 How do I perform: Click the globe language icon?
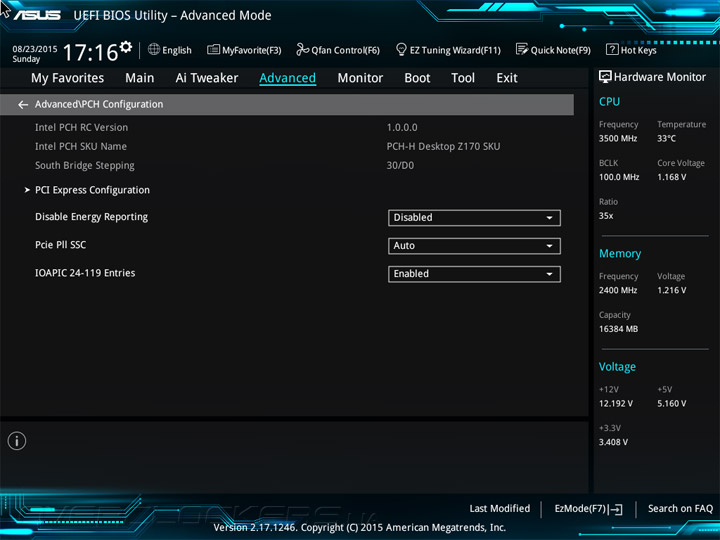click(x=154, y=50)
